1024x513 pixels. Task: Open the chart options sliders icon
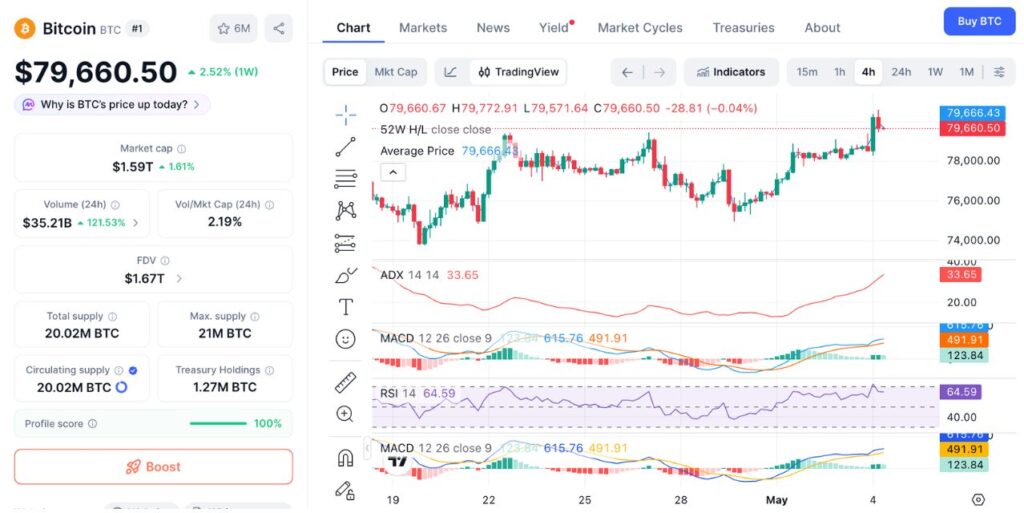click(999, 72)
